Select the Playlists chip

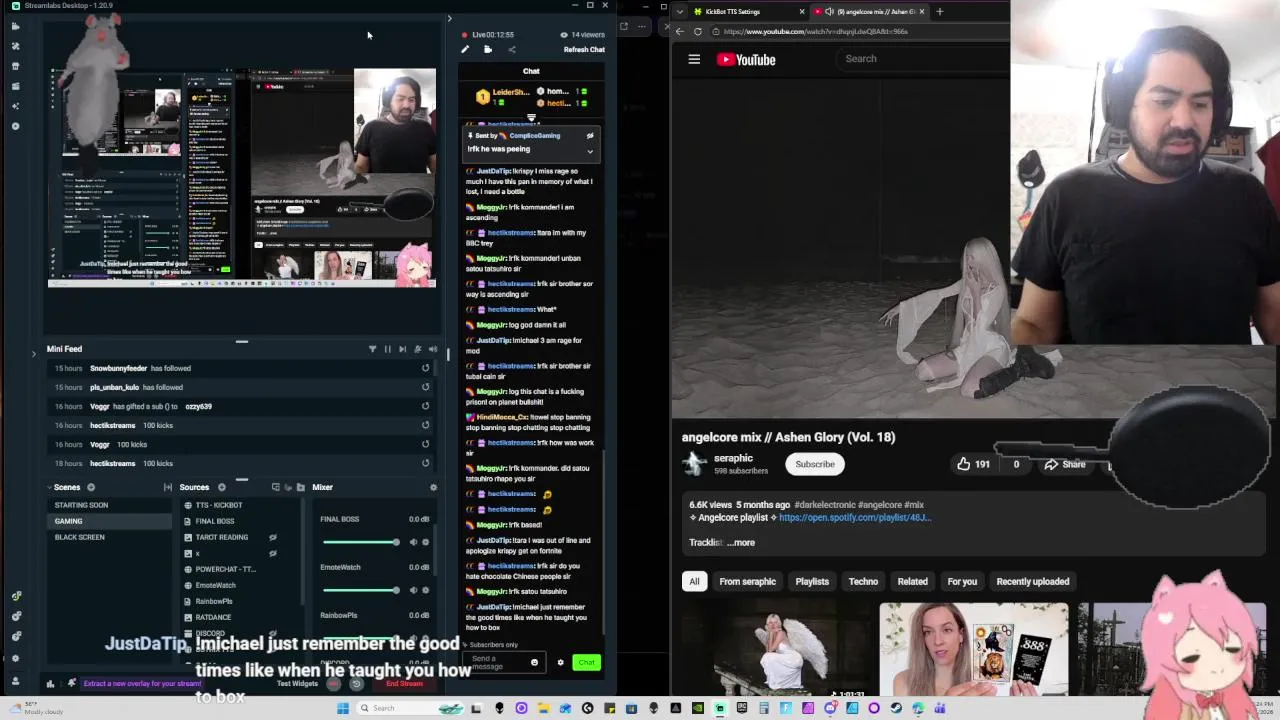(812, 581)
